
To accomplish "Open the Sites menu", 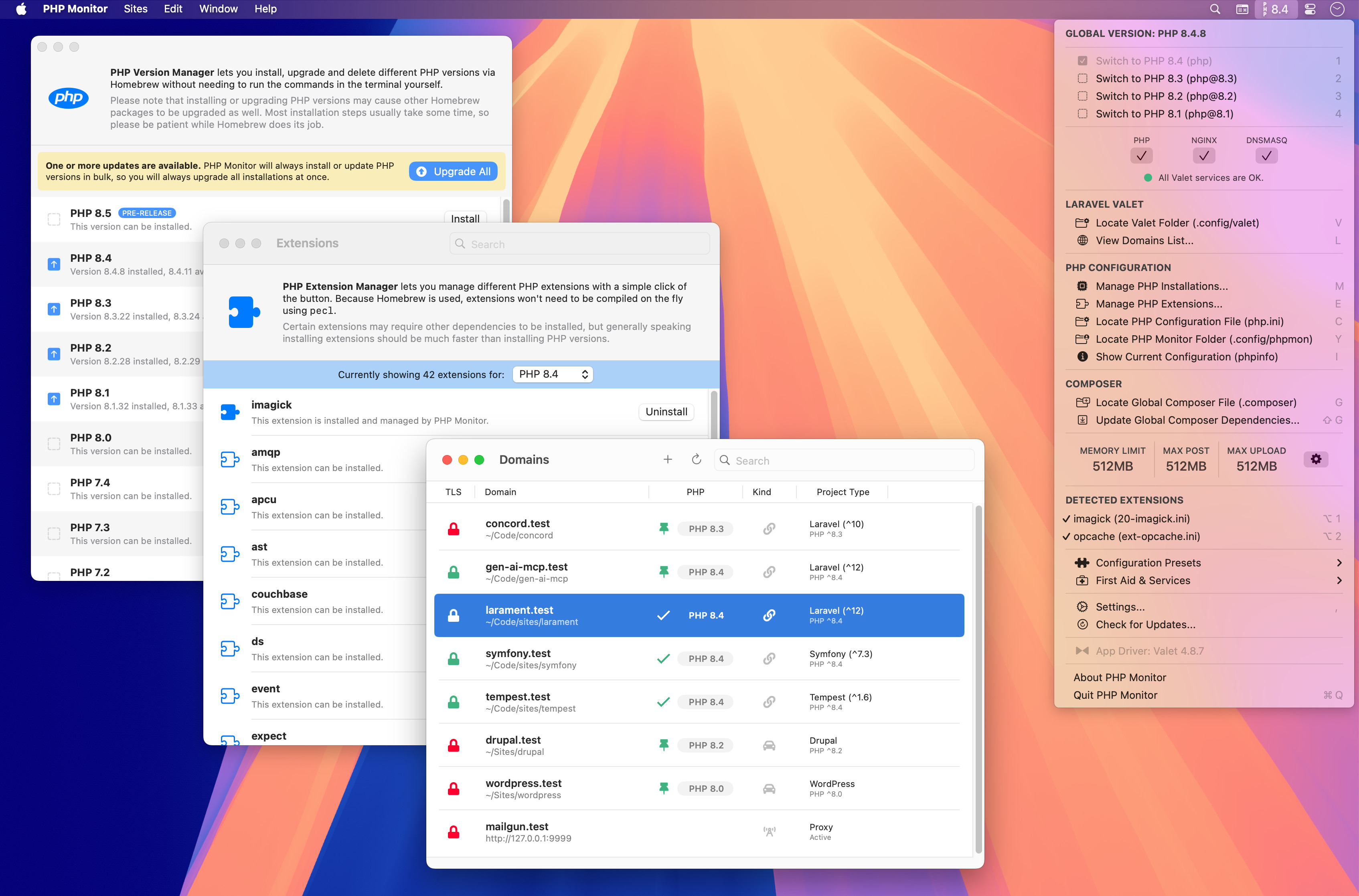I will (x=136, y=8).
